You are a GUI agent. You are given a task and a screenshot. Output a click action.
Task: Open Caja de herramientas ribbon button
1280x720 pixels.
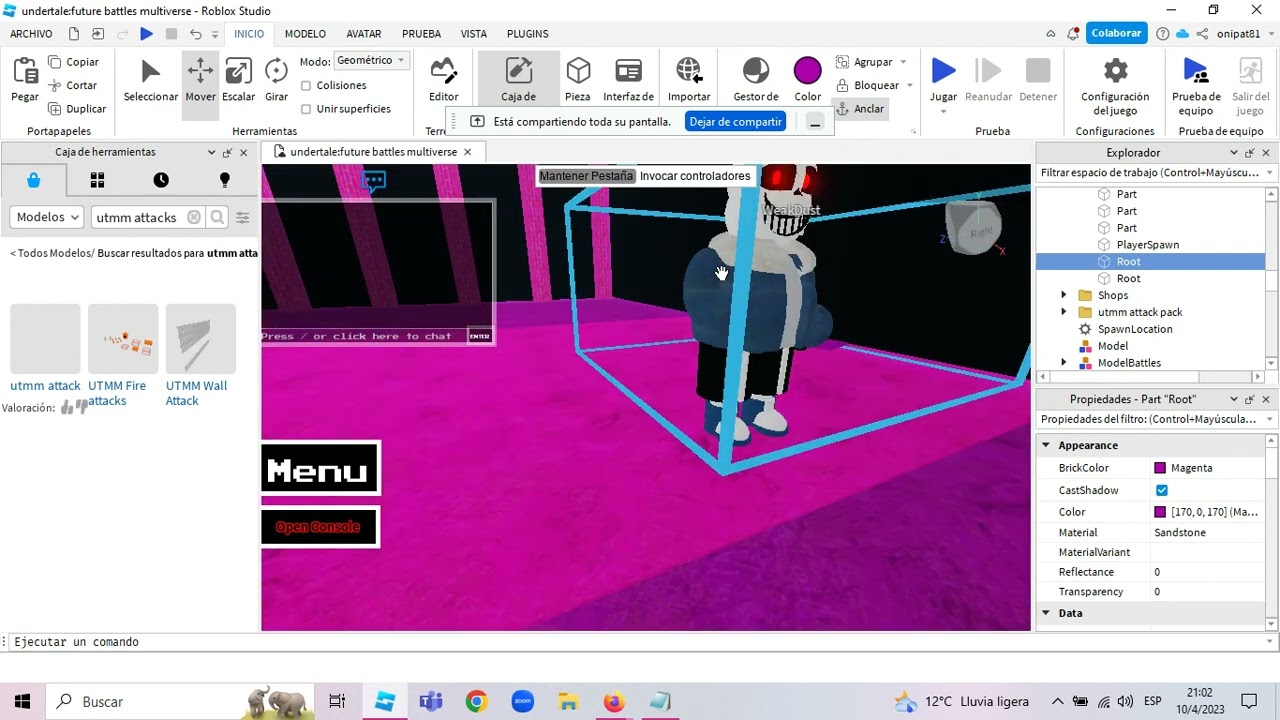coord(518,81)
